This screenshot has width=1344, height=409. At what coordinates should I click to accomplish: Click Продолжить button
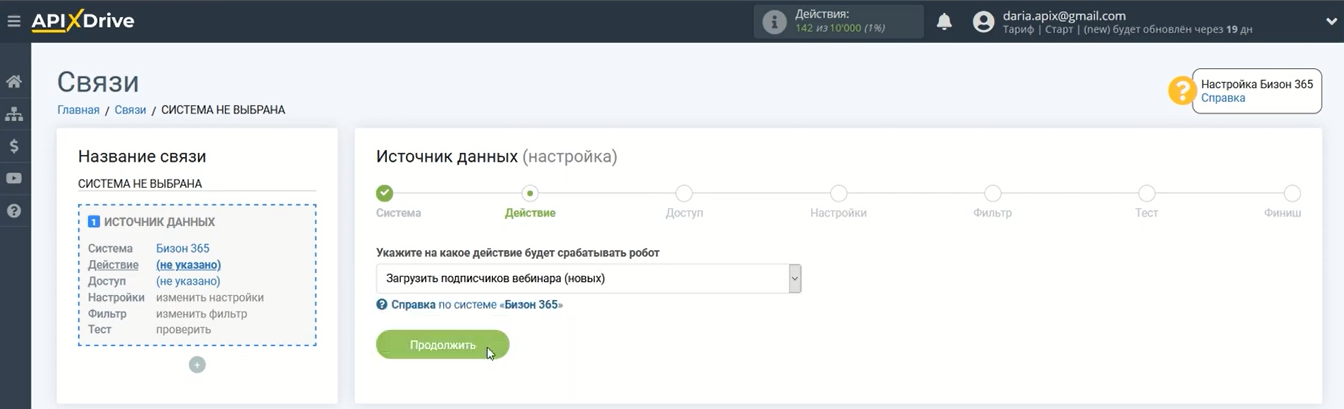click(x=443, y=345)
